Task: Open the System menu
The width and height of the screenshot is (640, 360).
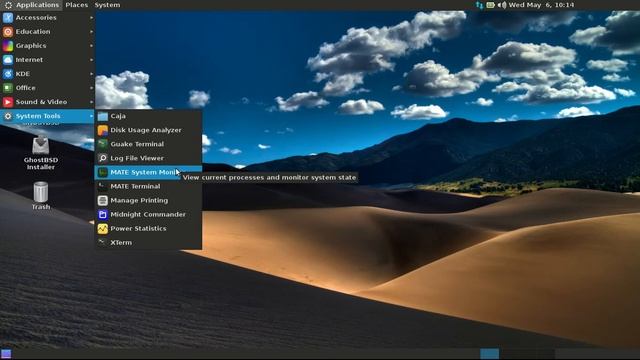Action: [x=107, y=5]
